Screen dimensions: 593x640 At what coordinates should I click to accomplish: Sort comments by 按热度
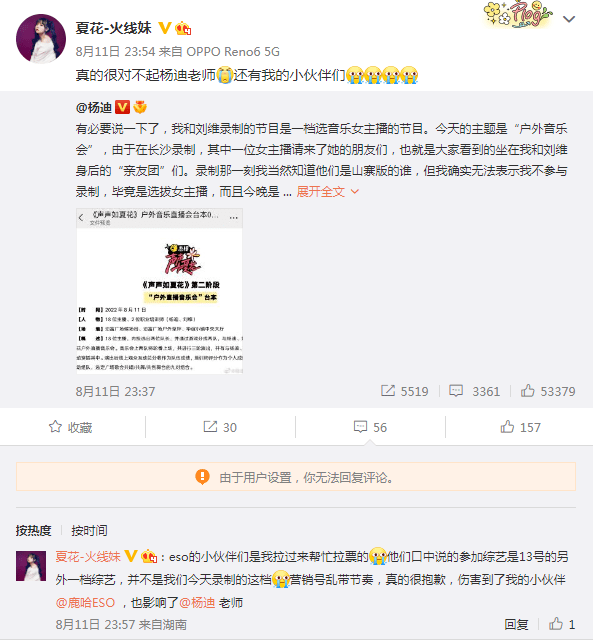33,530
